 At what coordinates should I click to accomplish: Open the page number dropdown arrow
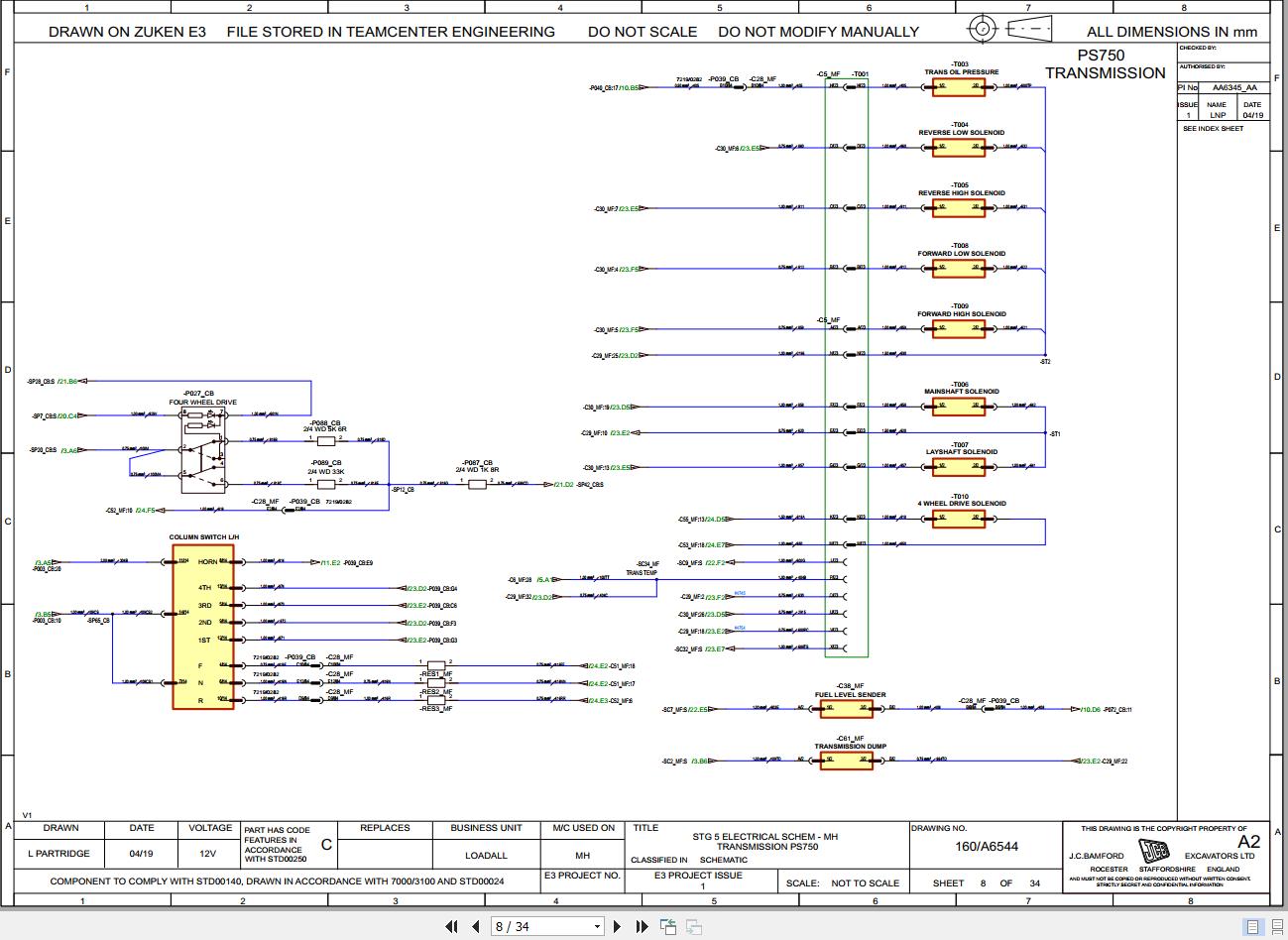tap(597, 927)
